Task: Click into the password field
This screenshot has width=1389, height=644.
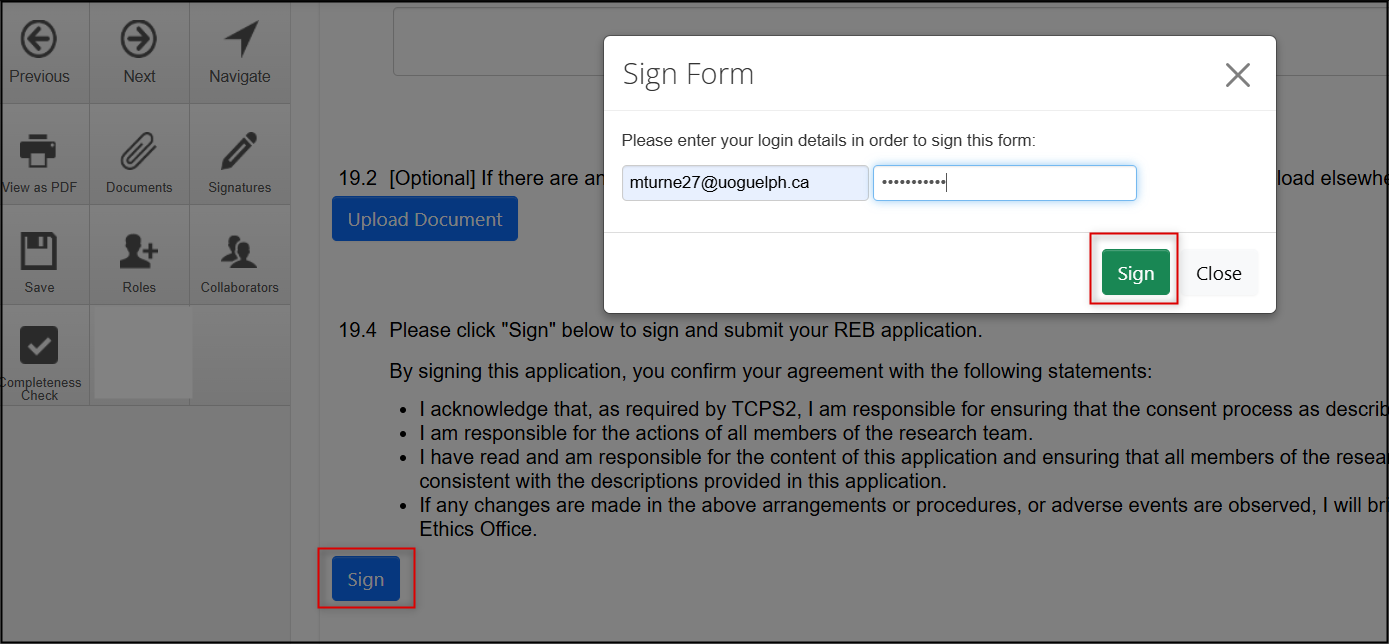Action: 1004,183
